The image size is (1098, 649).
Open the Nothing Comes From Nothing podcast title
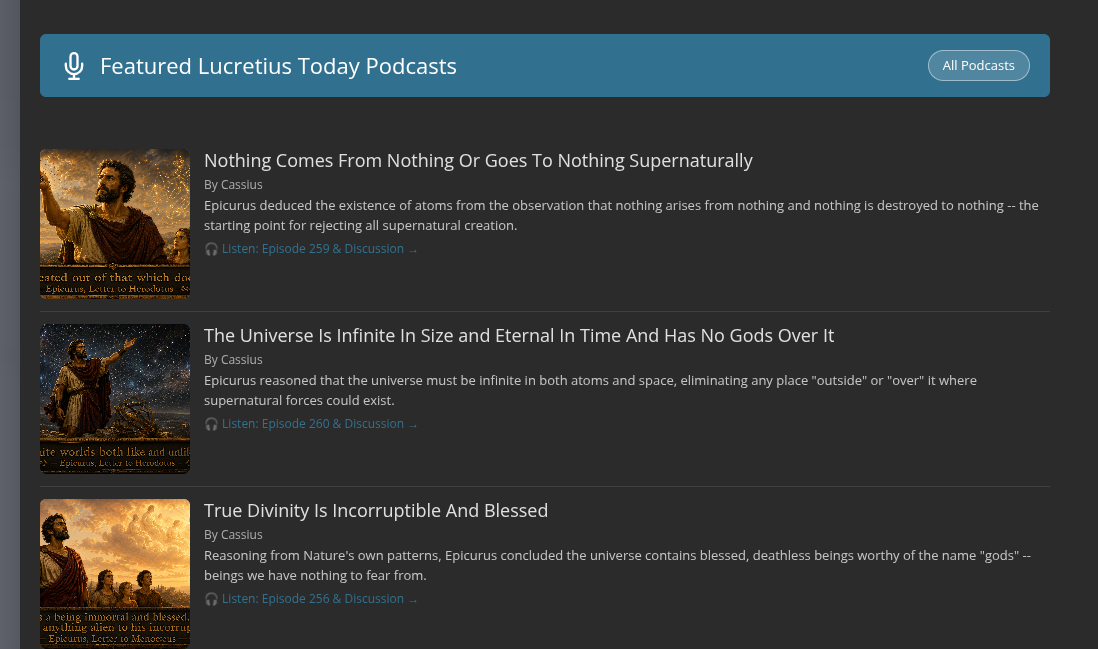pyautogui.click(x=478, y=160)
